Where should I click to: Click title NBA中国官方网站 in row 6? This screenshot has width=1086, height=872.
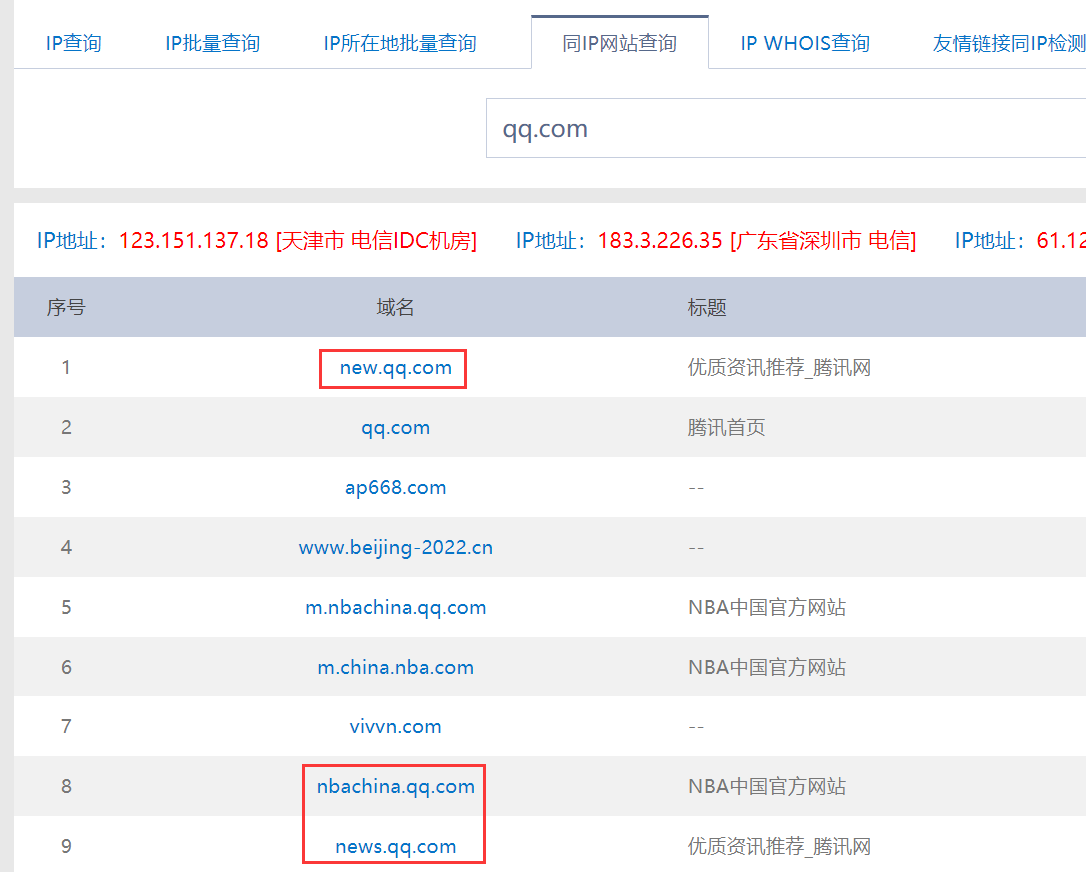tap(767, 667)
